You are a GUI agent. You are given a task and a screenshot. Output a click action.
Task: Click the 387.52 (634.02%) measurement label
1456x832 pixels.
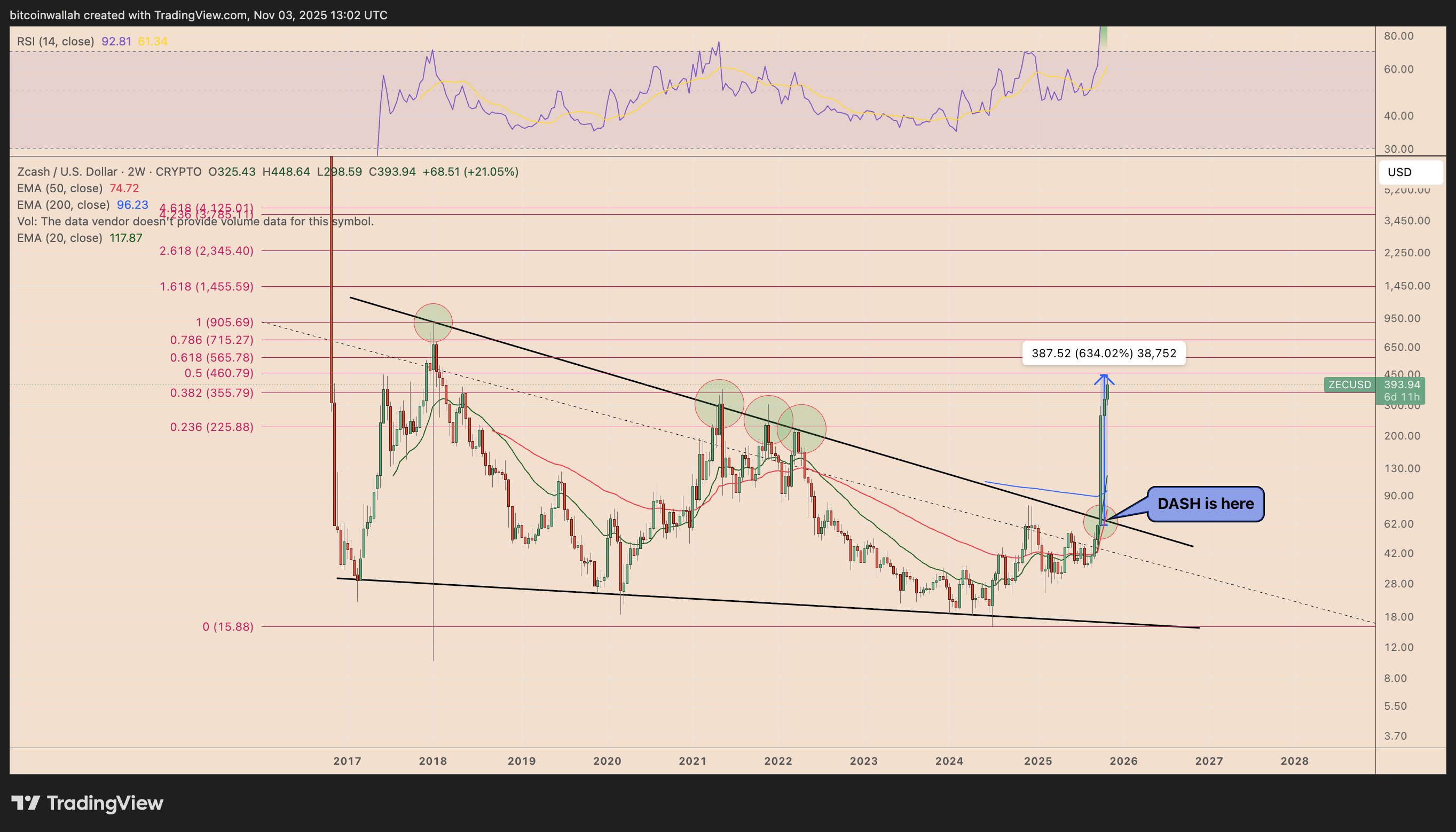[x=1103, y=353]
